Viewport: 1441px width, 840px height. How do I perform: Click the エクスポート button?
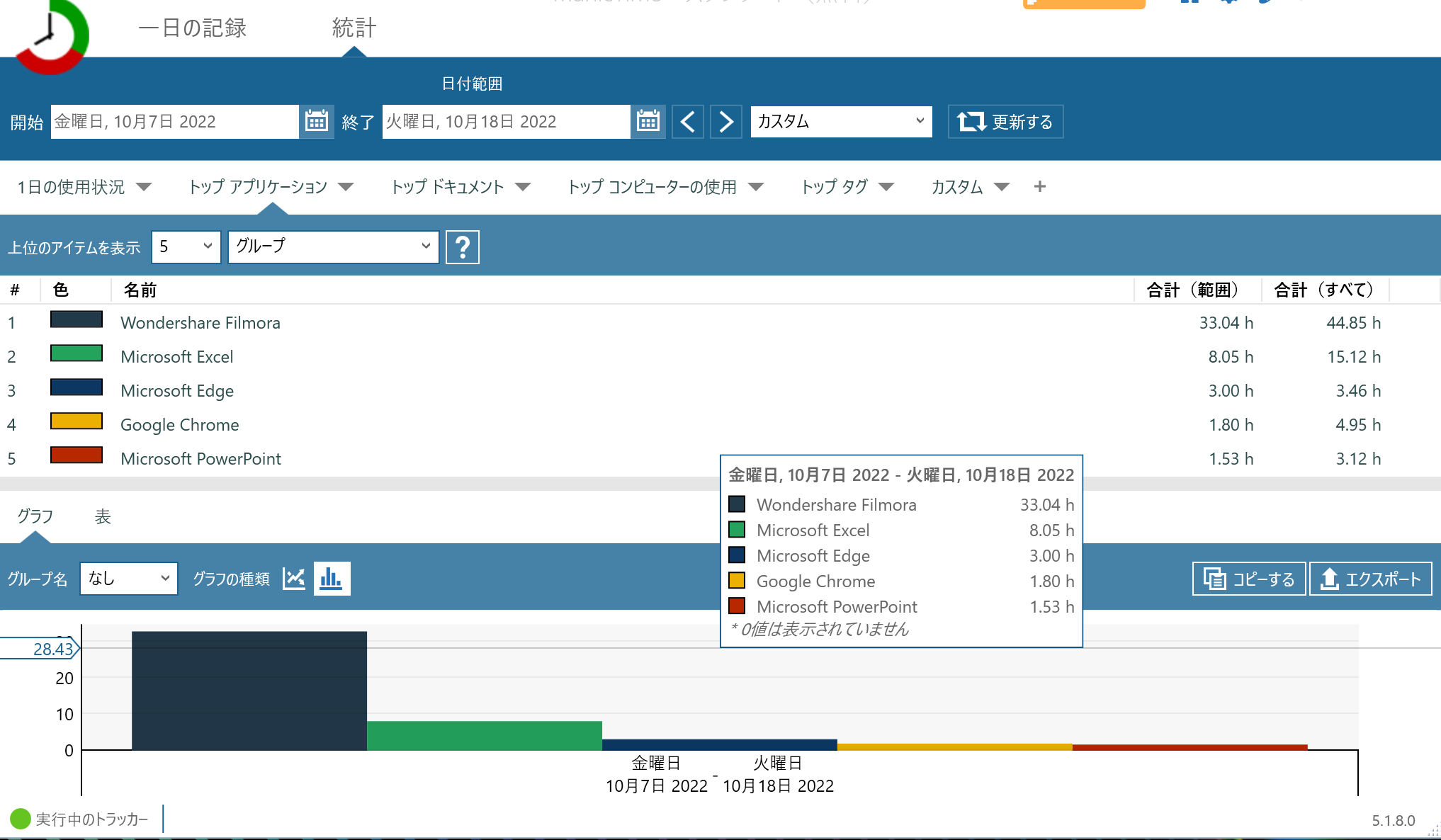(x=1370, y=579)
